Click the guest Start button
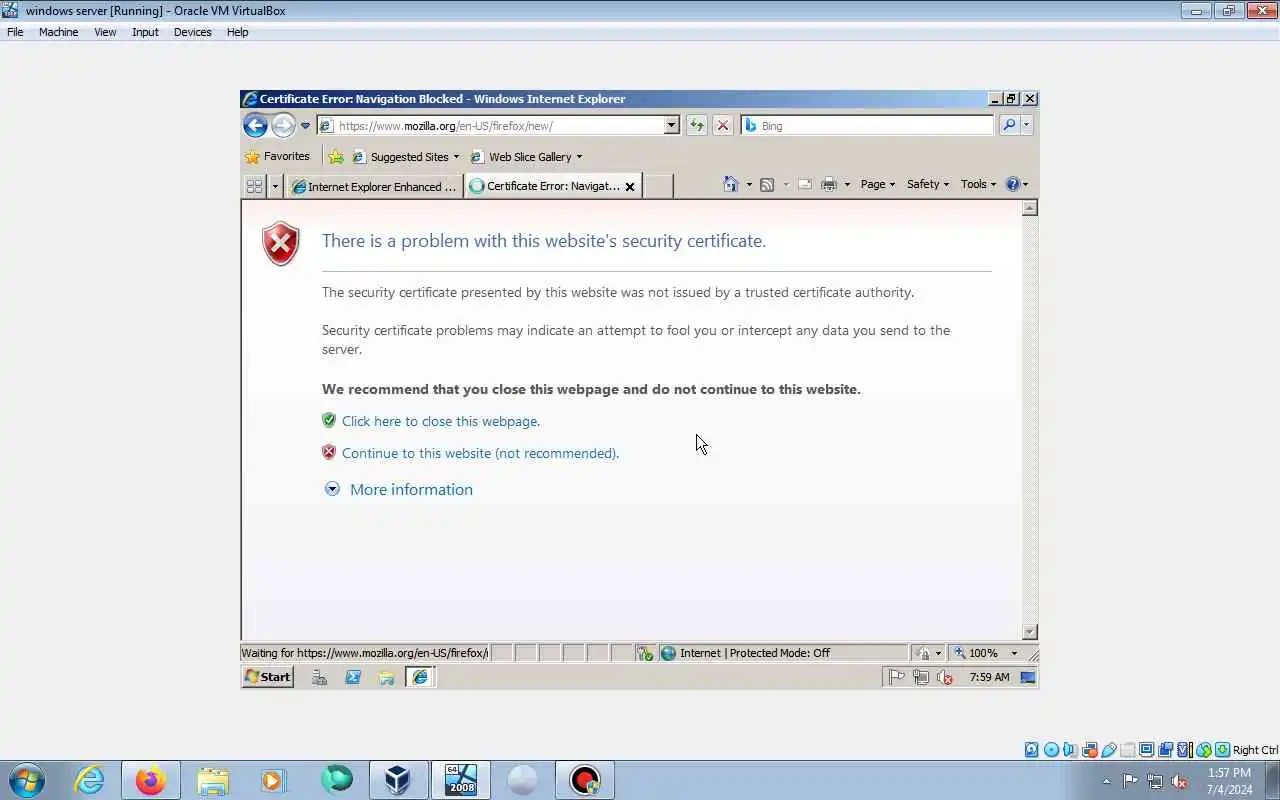The width and height of the screenshot is (1280, 800). tap(268, 677)
